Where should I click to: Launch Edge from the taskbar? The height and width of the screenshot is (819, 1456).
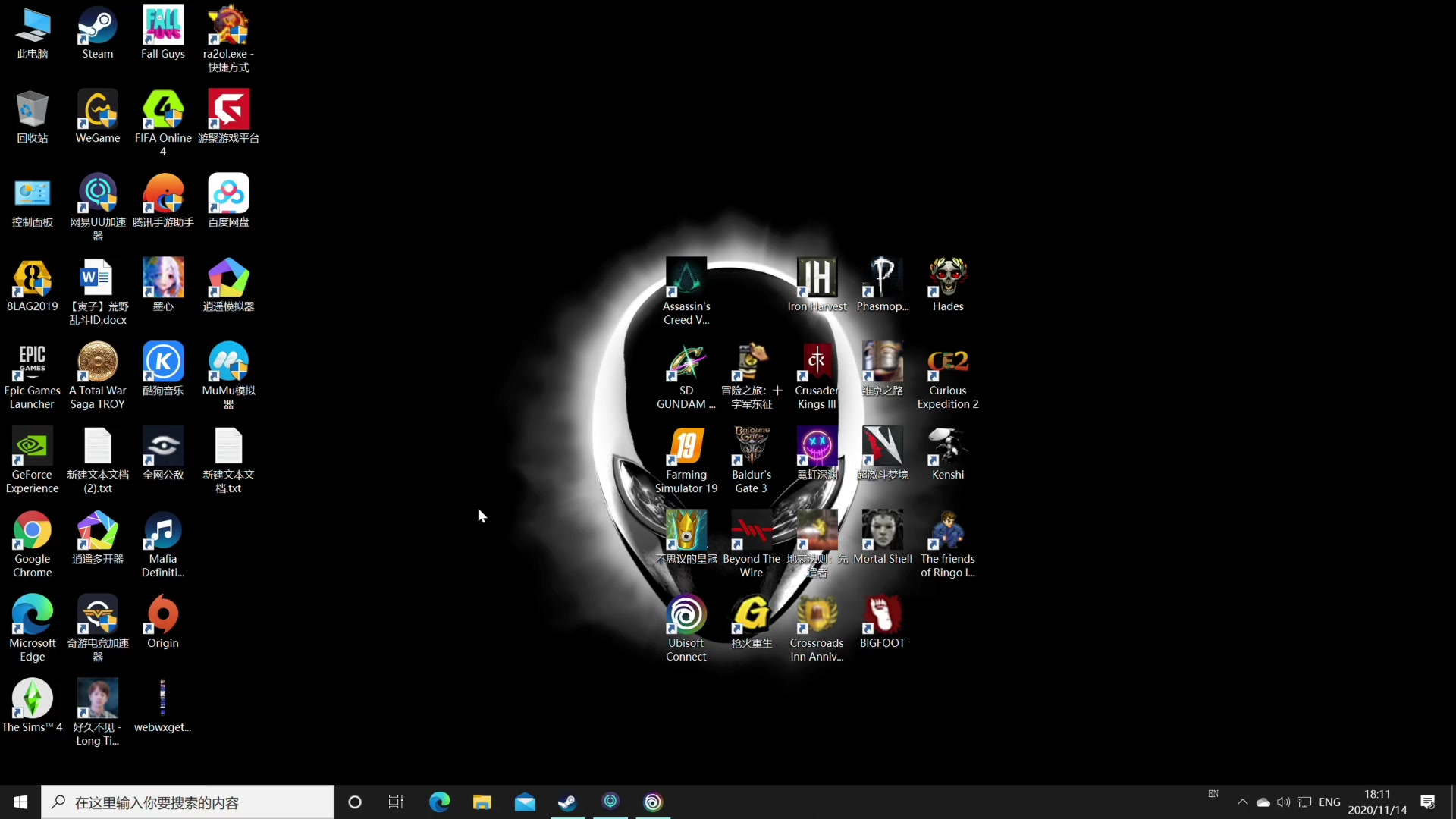[439, 802]
